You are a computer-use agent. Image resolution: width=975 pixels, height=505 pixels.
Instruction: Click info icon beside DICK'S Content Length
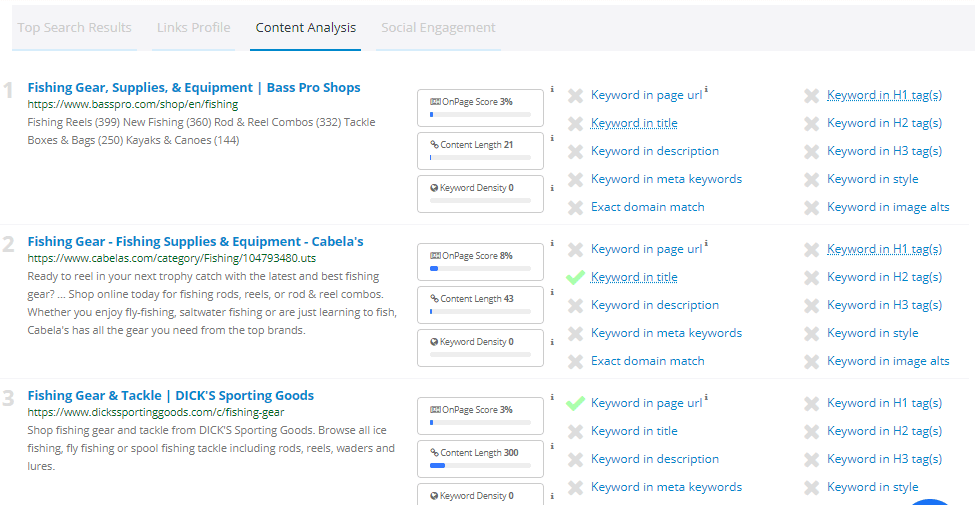[552, 447]
